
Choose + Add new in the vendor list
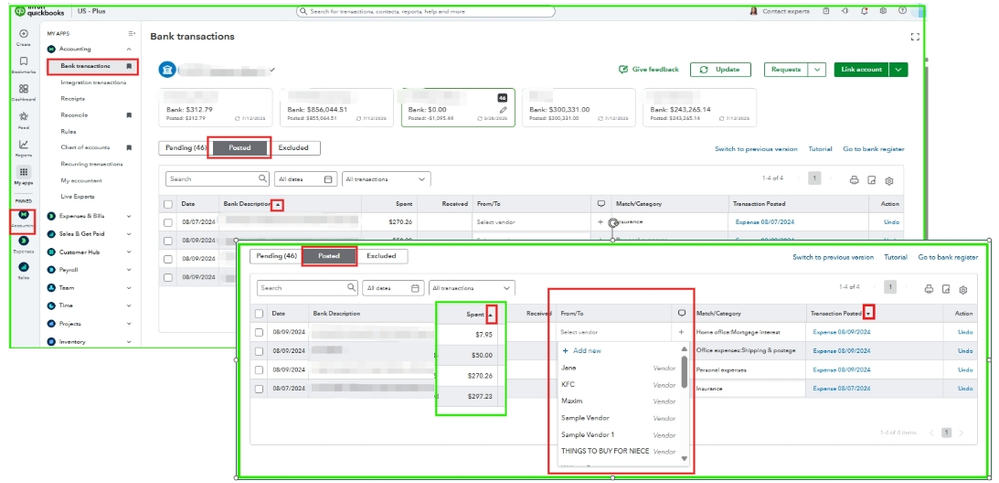(x=582, y=350)
